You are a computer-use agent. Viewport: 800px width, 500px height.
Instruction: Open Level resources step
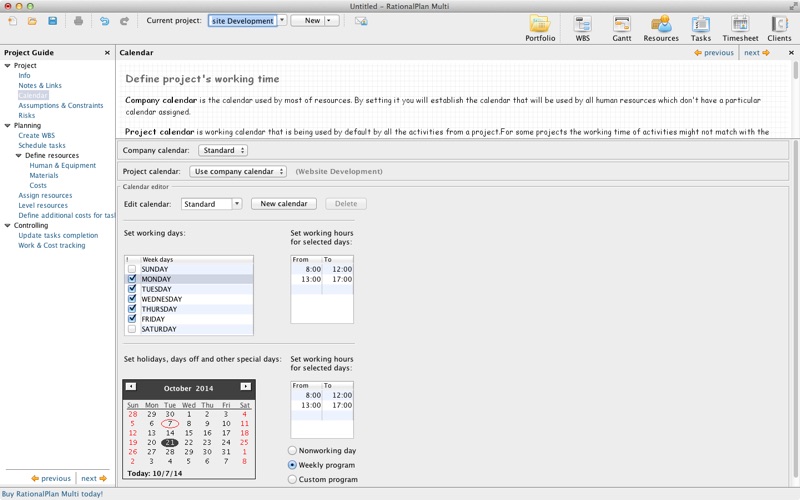coord(43,205)
